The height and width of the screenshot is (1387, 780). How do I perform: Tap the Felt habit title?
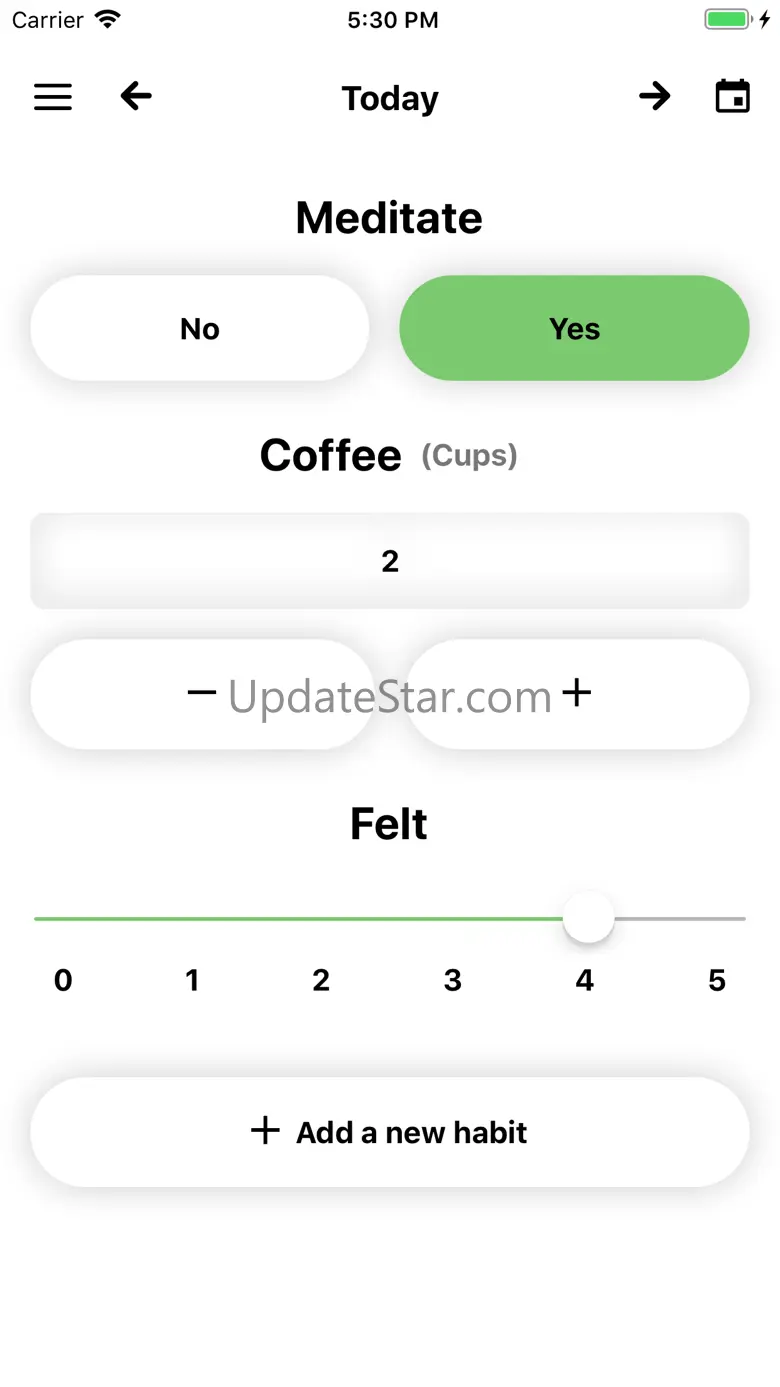tap(389, 825)
